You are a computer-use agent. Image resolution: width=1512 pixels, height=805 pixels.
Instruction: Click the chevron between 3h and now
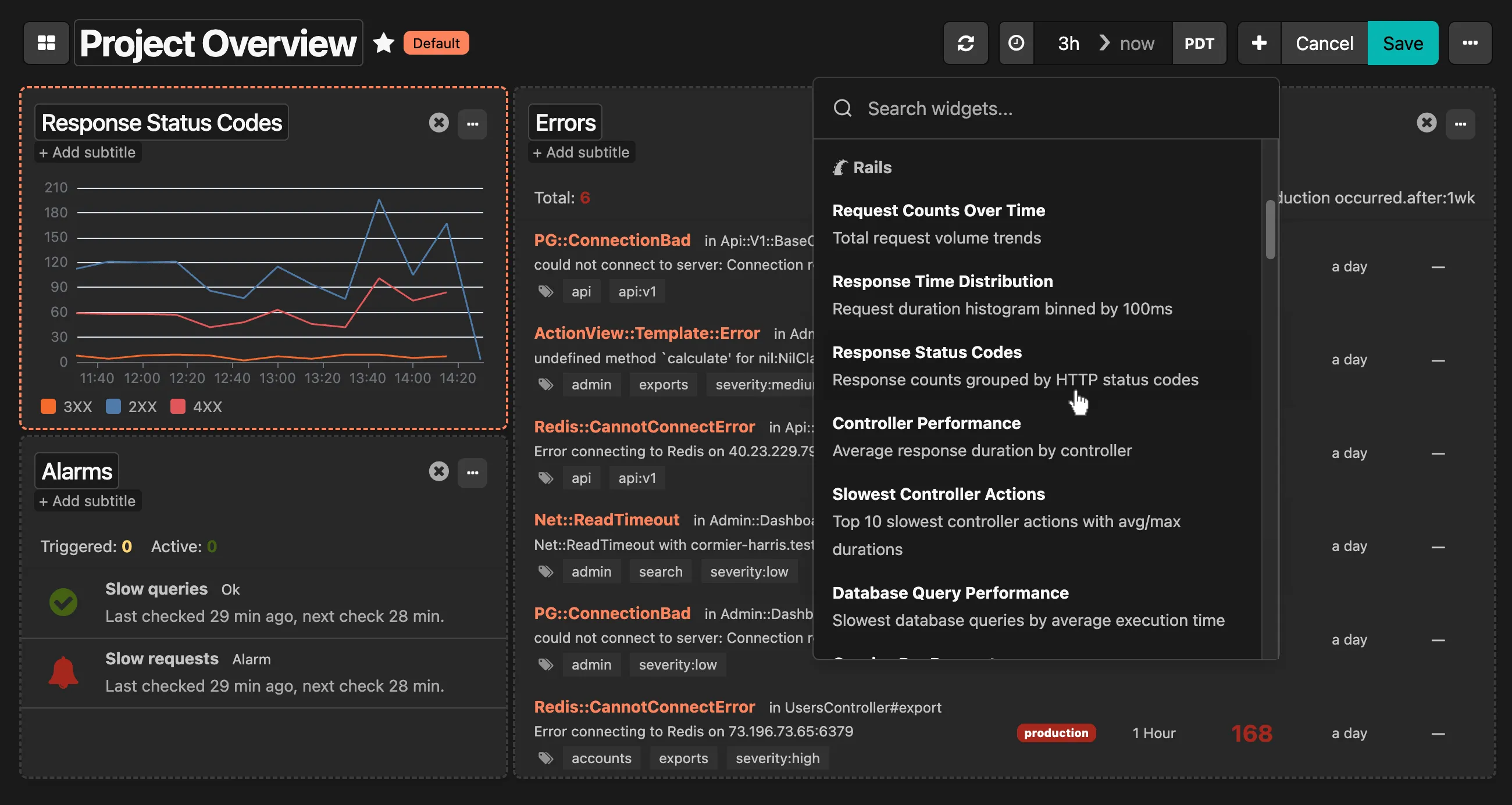coord(1104,43)
